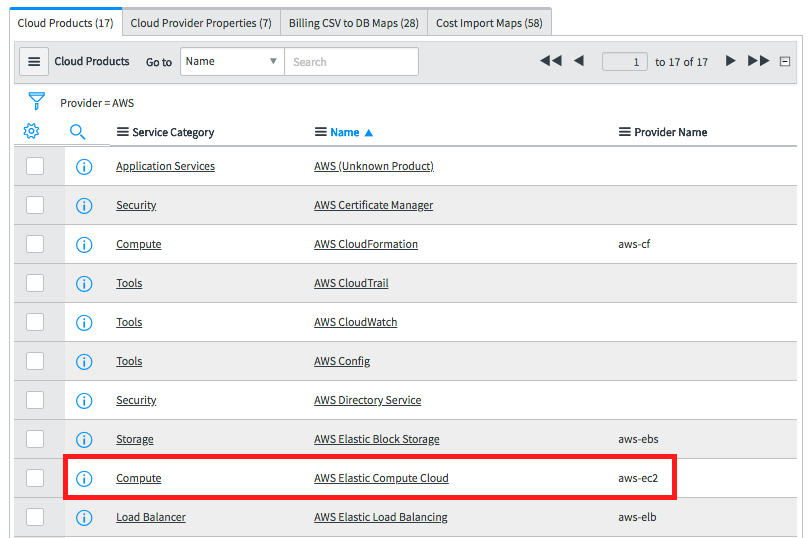Go to first page double-arrow

(x=550, y=61)
